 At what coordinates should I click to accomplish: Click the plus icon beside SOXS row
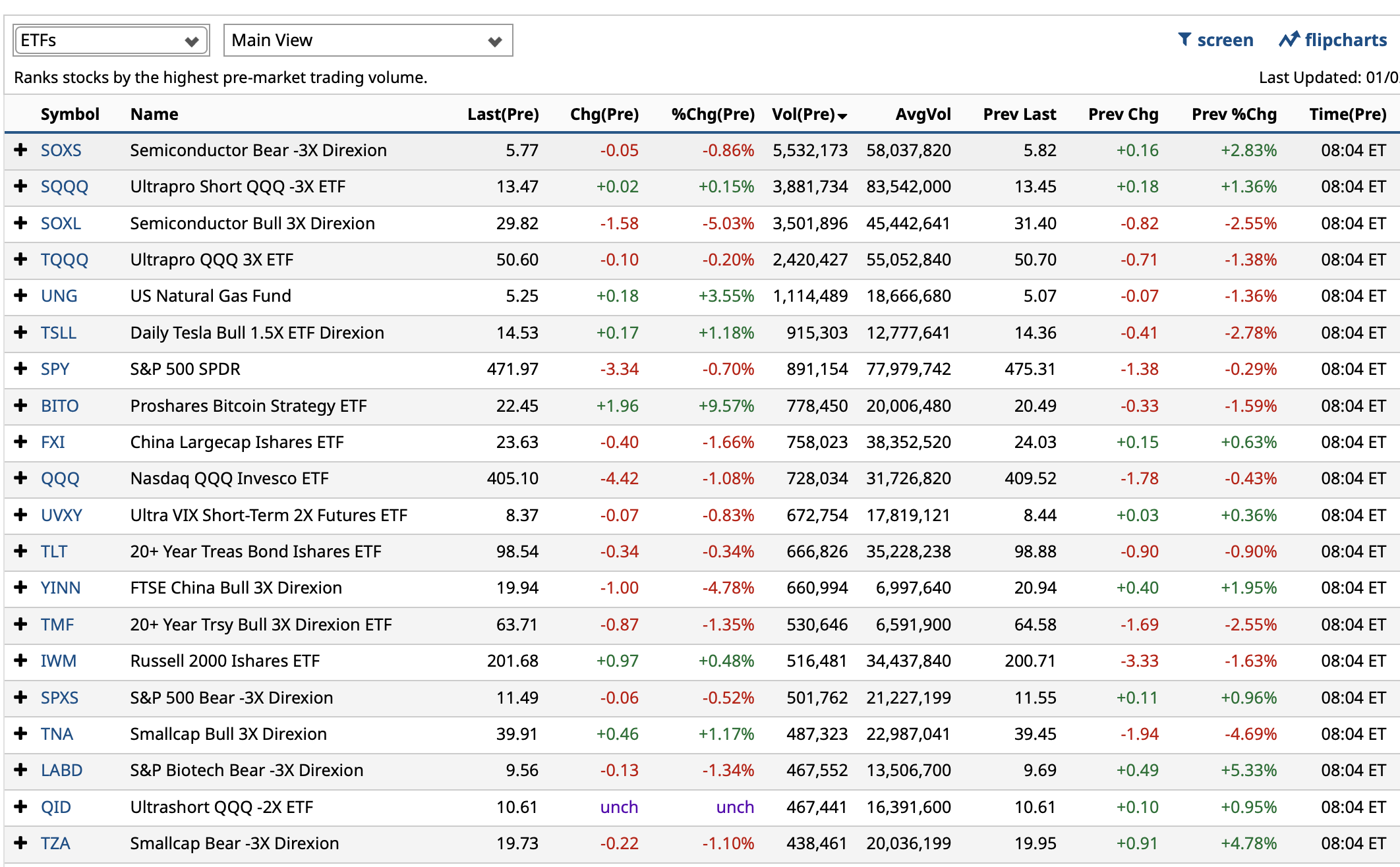point(20,150)
